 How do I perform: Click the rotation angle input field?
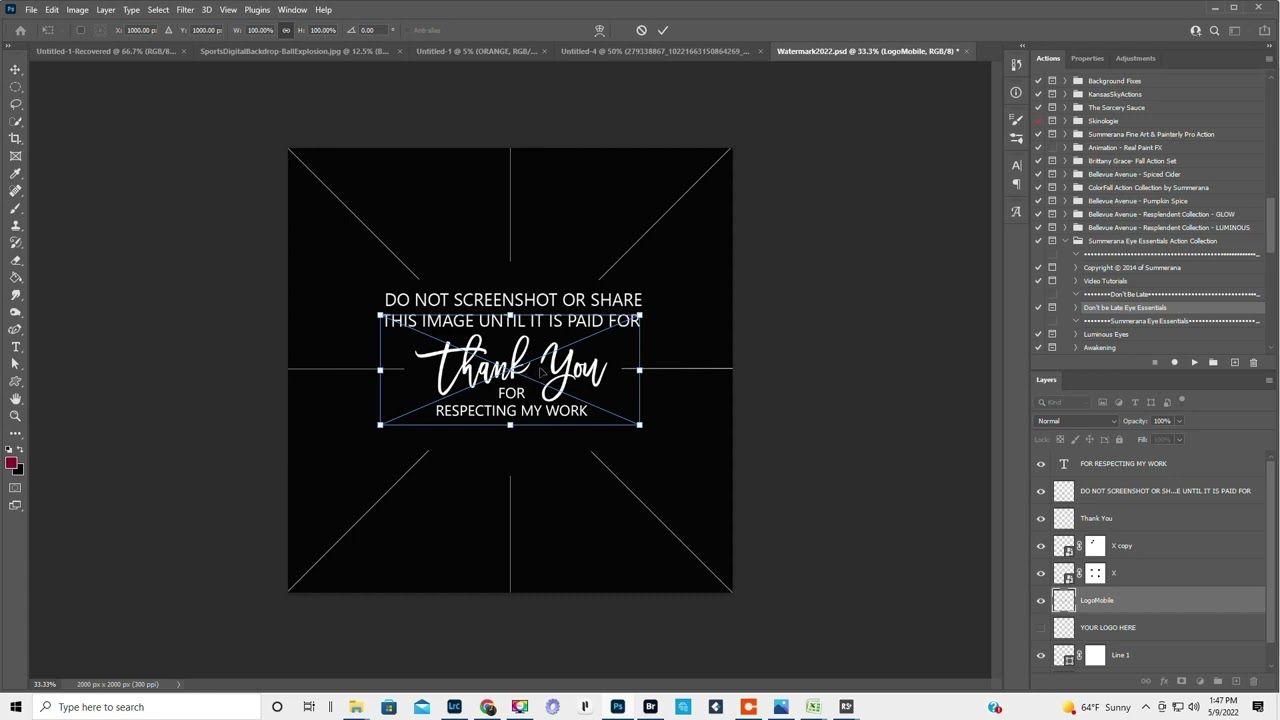[x=372, y=30]
